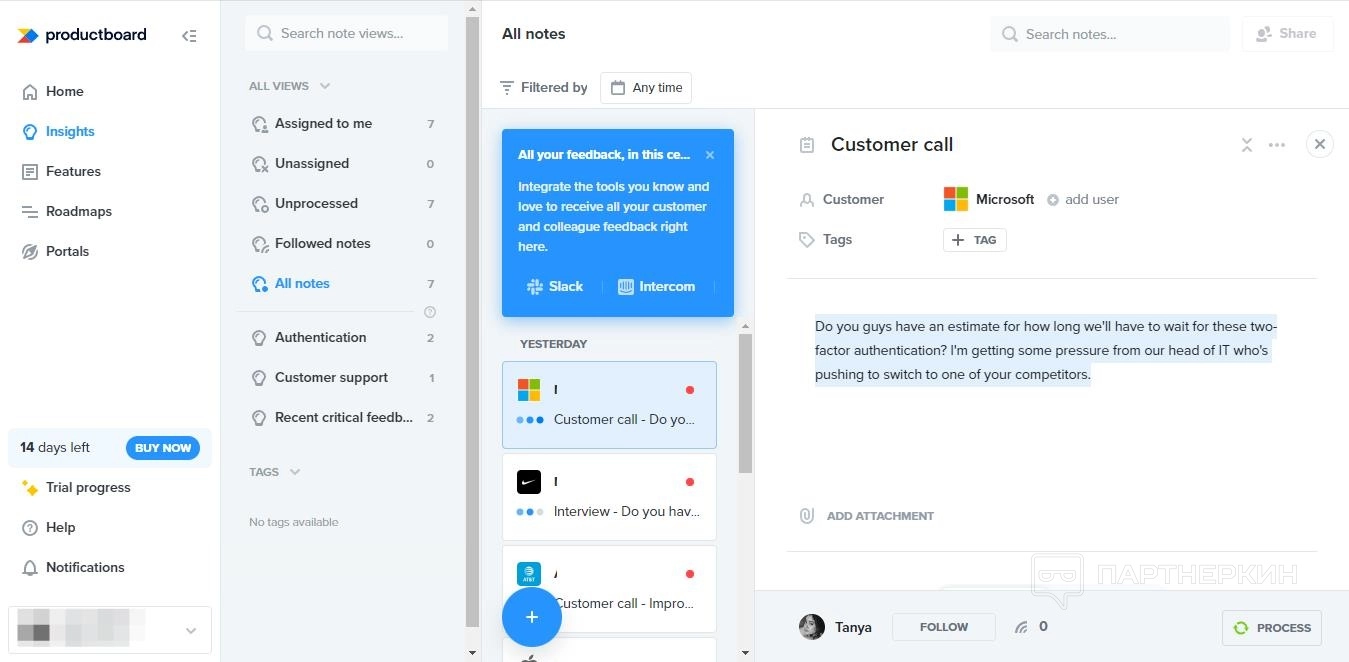The image size is (1349, 662).
Task: Open the Home page
Action: tap(64, 91)
